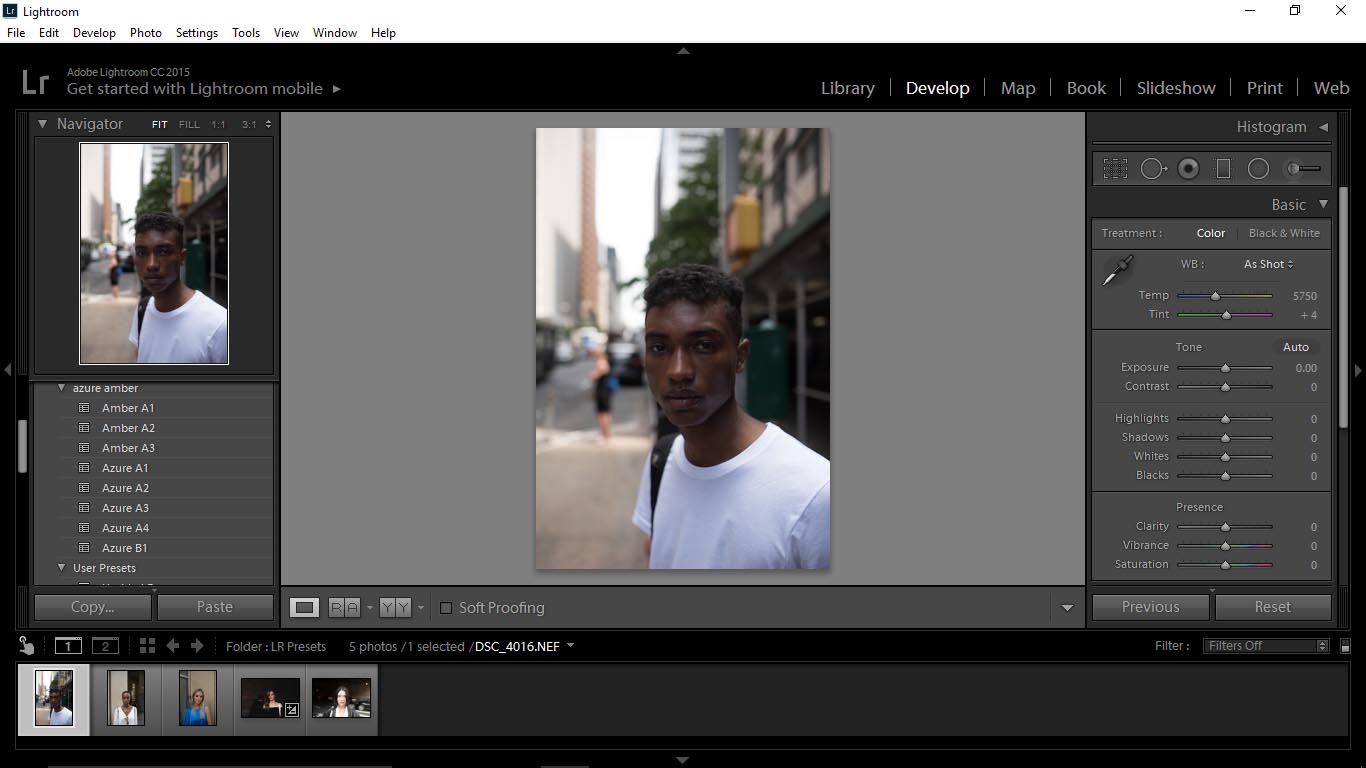The height and width of the screenshot is (768, 1366).
Task: Collapse the Navigator panel
Action: pos(43,124)
